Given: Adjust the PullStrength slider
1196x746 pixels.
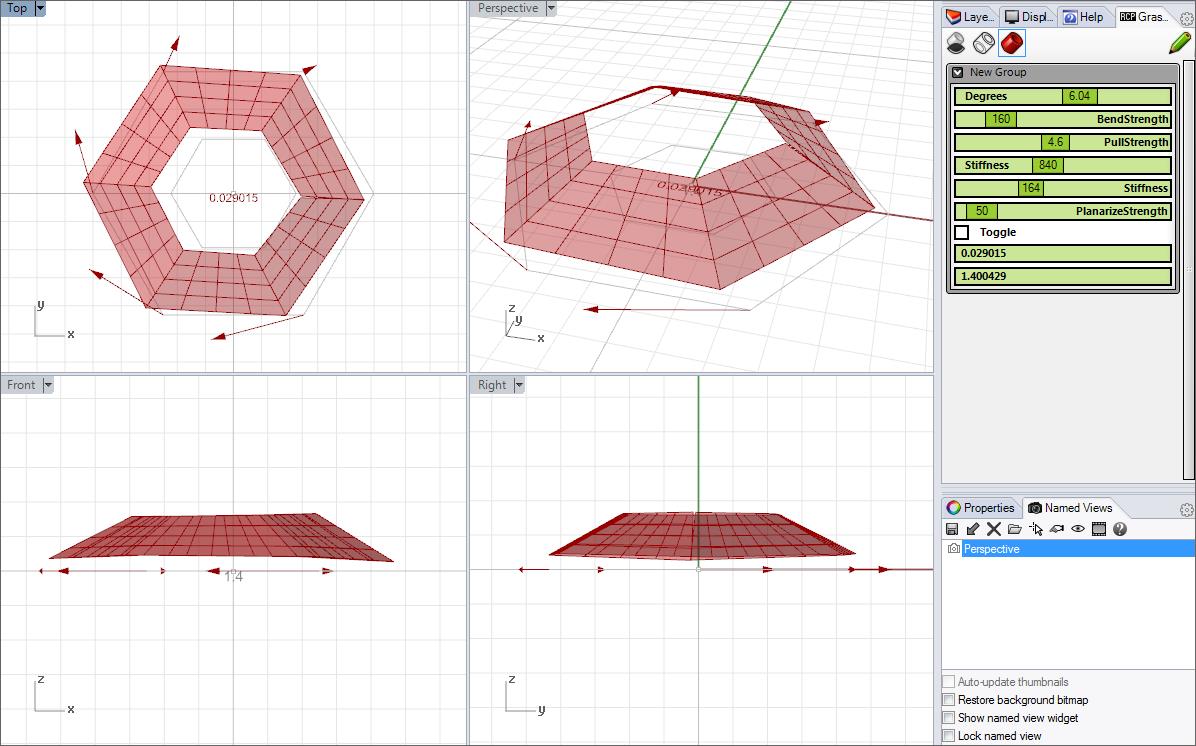Looking at the screenshot, I should tap(1055, 142).
